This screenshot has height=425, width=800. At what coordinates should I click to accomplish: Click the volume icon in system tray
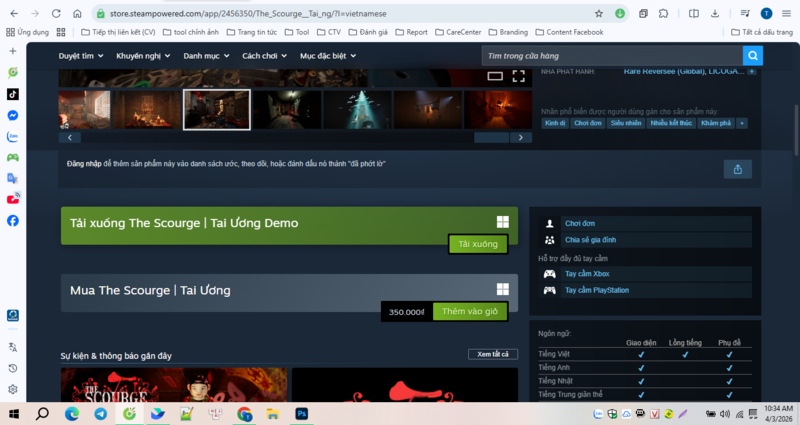coord(724,414)
